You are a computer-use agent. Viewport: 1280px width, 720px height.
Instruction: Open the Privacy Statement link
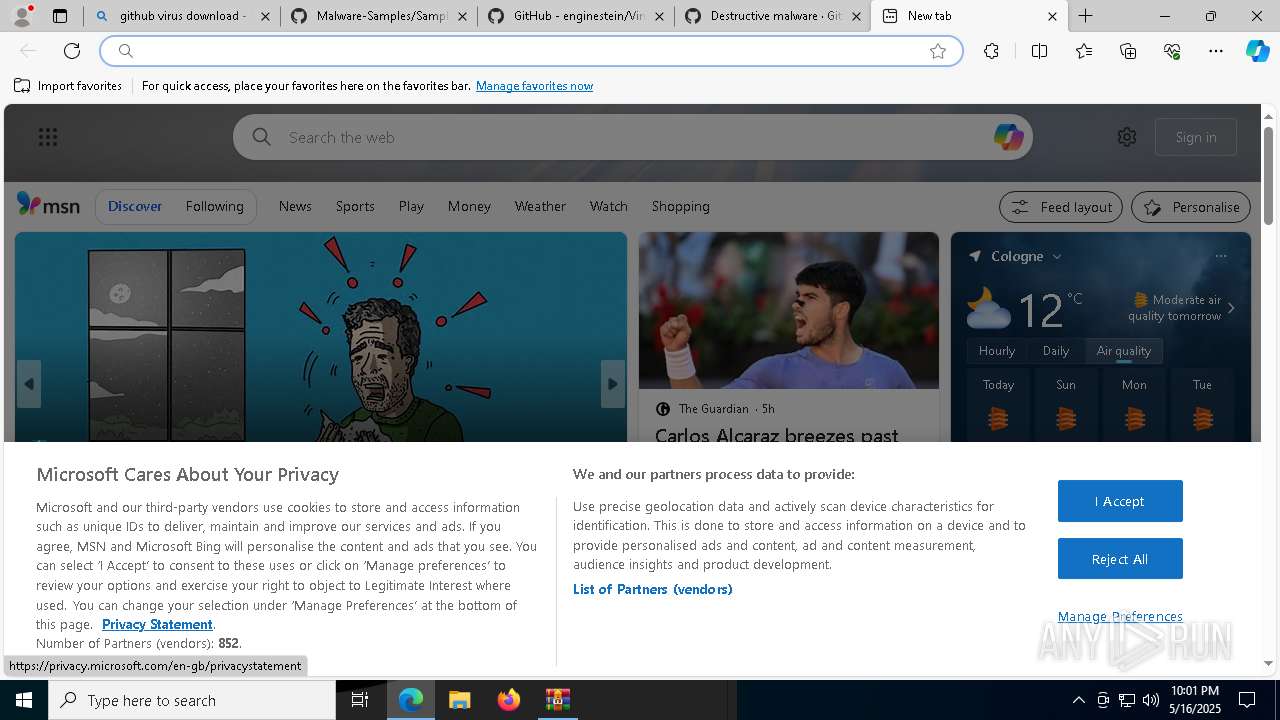click(157, 624)
